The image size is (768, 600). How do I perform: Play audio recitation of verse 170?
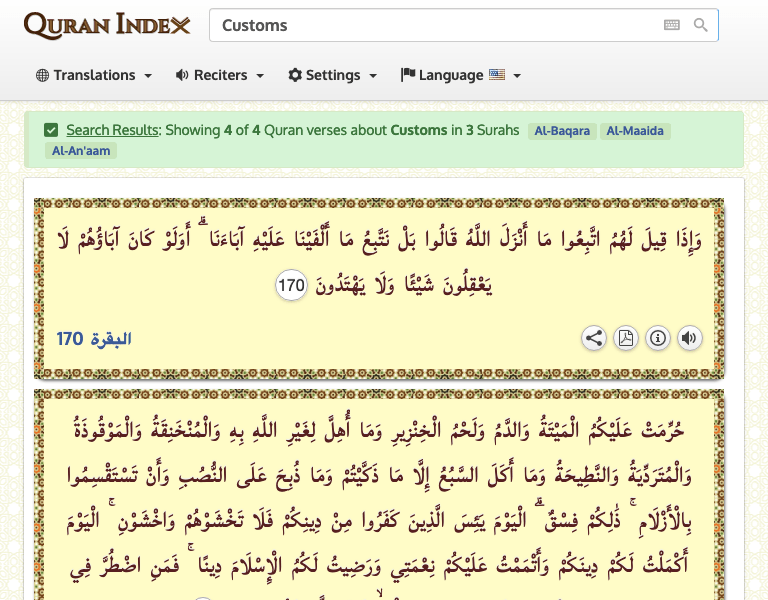tap(689, 338)
